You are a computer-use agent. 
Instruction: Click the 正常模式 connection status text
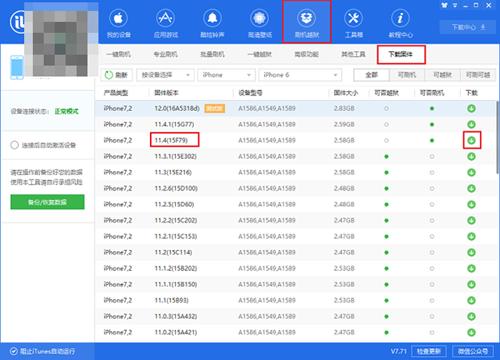[x=66, y=111]
